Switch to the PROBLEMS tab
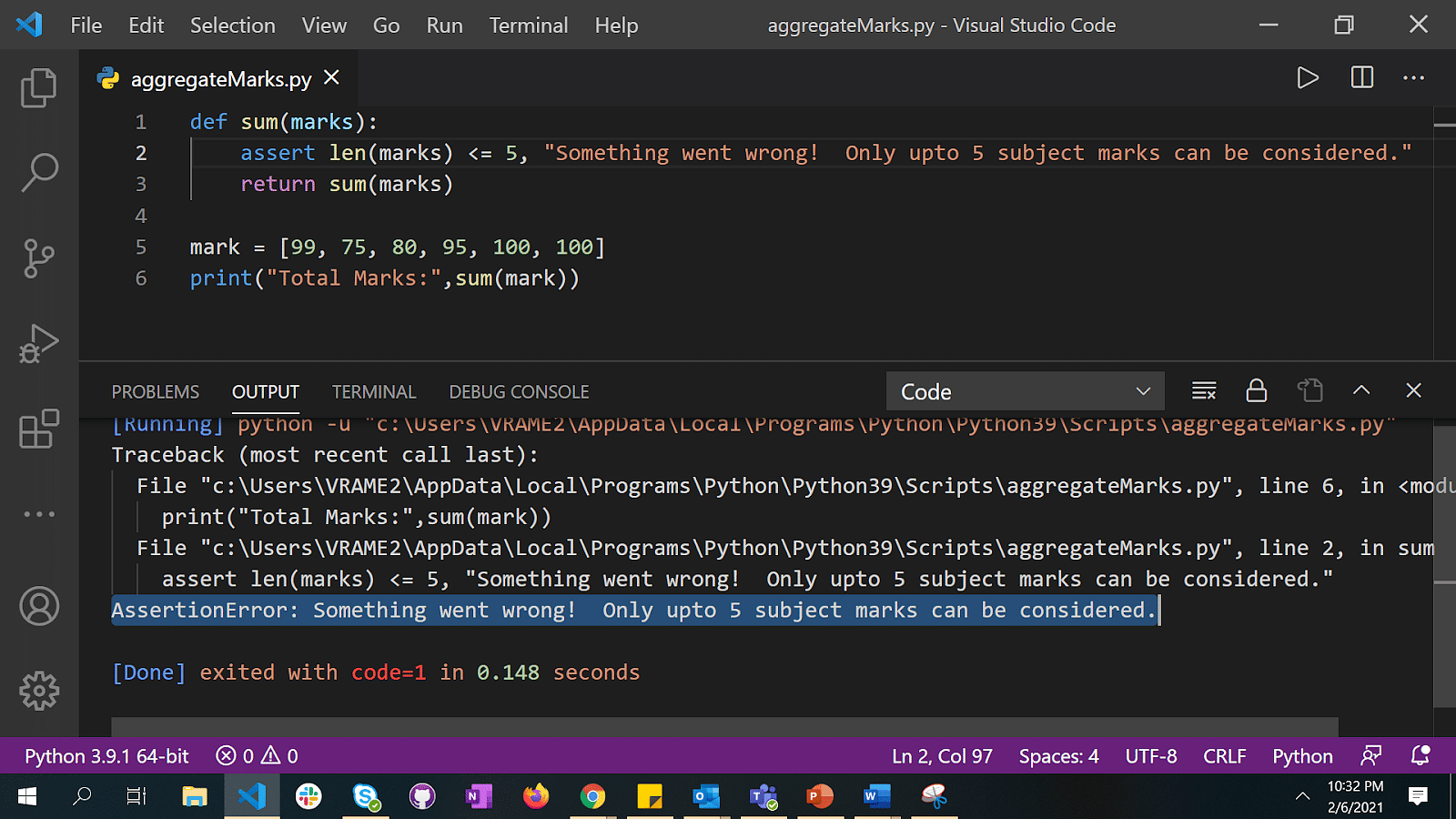1456x819 pixels. click(x=156, y=392)
